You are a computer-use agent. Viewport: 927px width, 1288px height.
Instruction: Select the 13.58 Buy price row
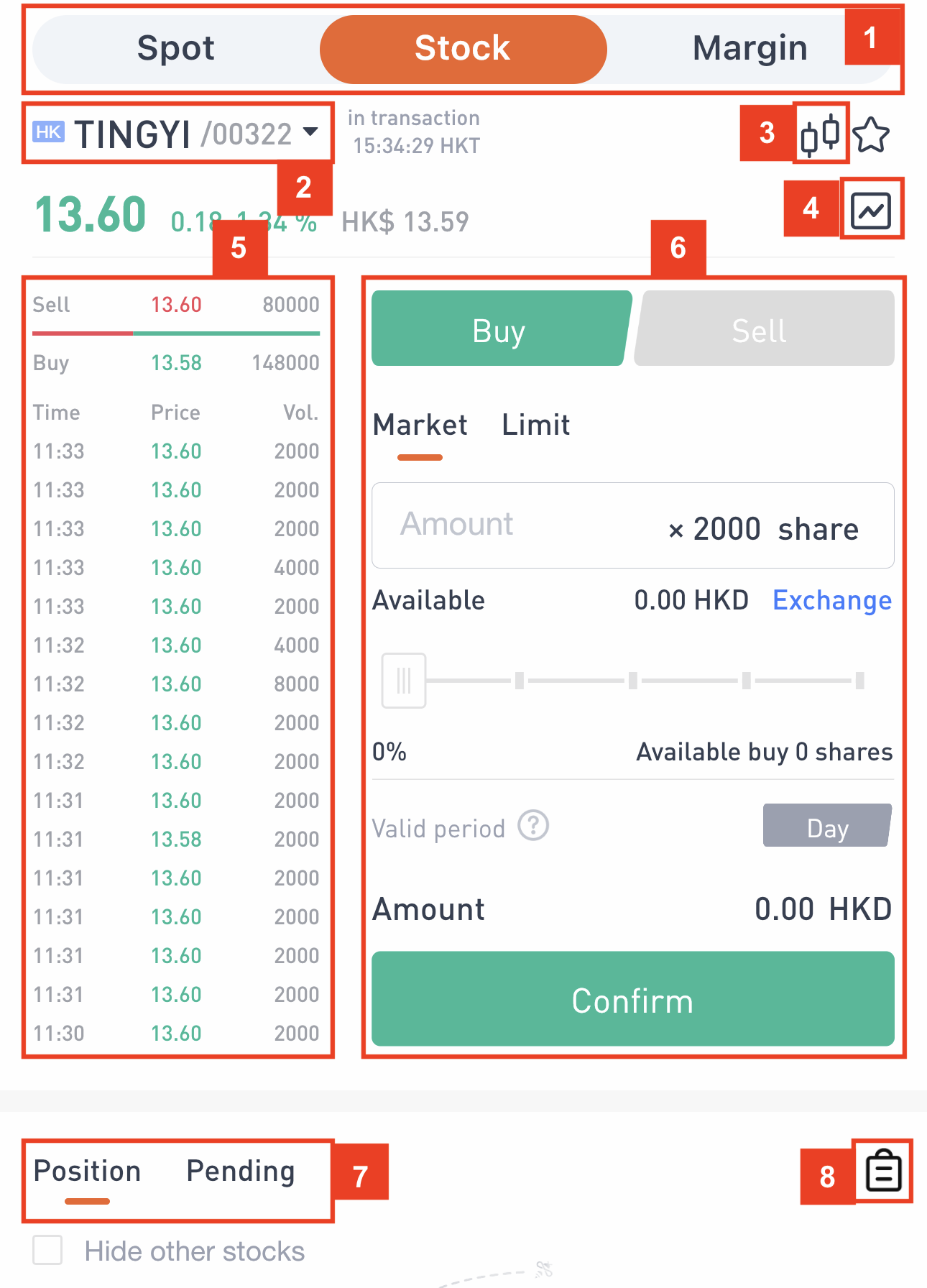(x=176, y=363)
